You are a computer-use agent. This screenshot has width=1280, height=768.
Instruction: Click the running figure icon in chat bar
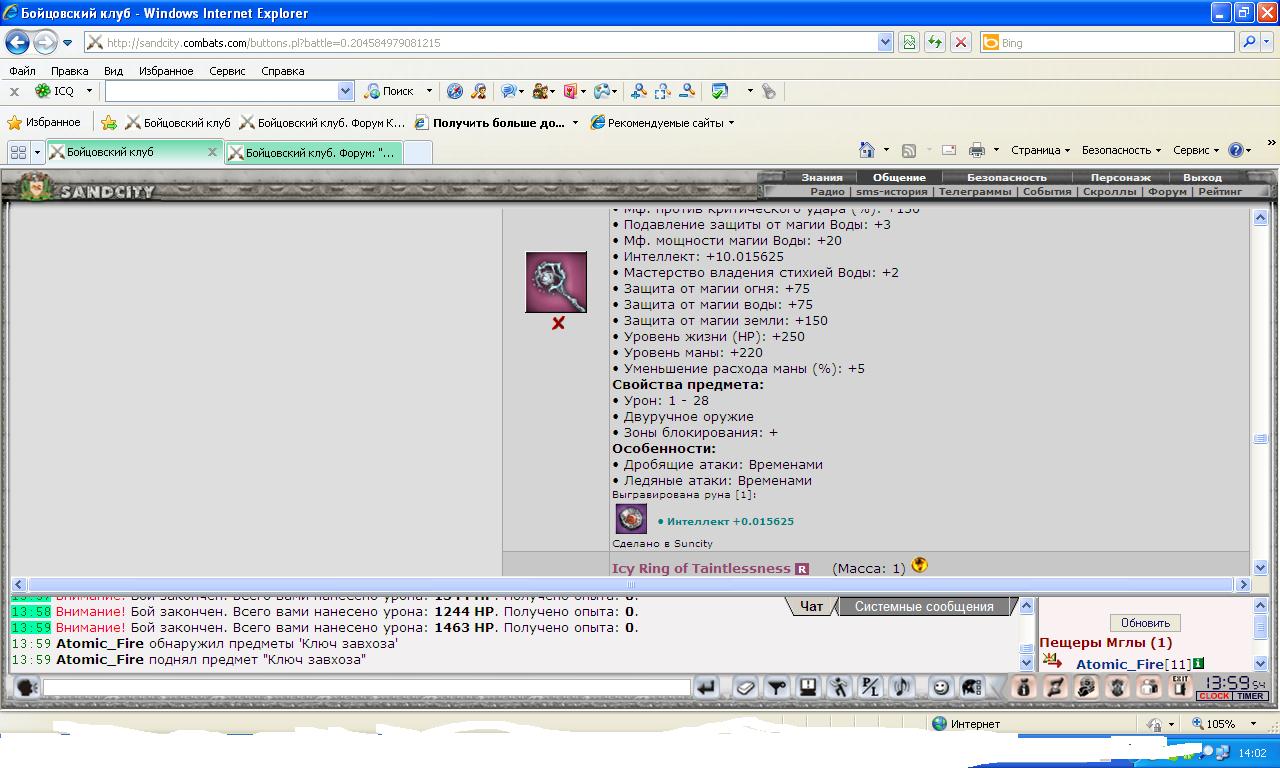(839, 687)
